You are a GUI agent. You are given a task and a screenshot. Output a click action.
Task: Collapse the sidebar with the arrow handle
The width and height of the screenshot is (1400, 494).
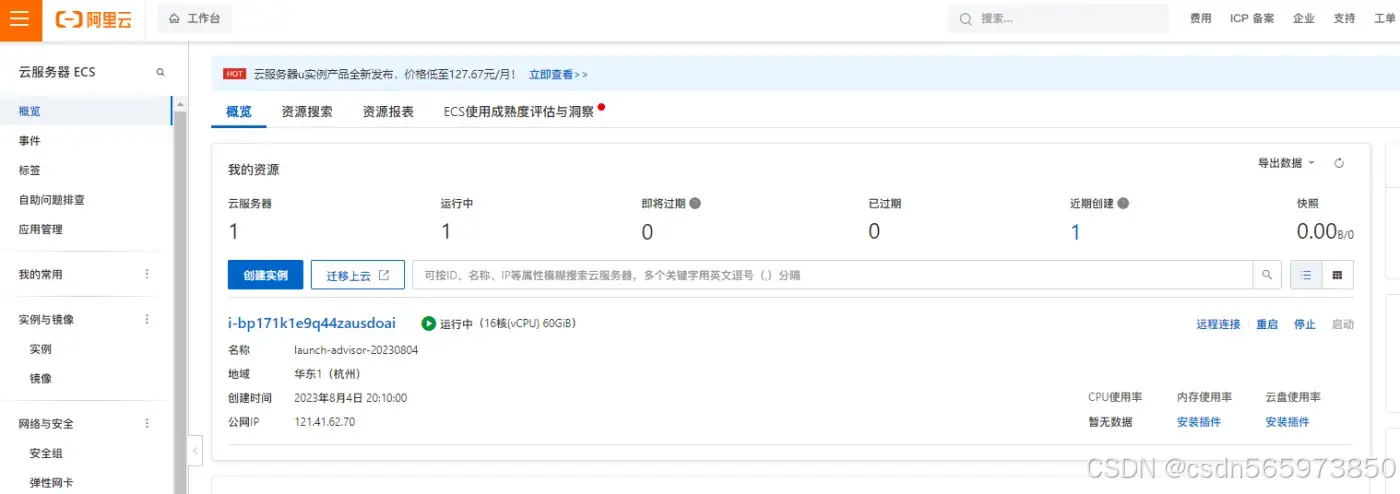pyautogui.click(x=195, y=451)
